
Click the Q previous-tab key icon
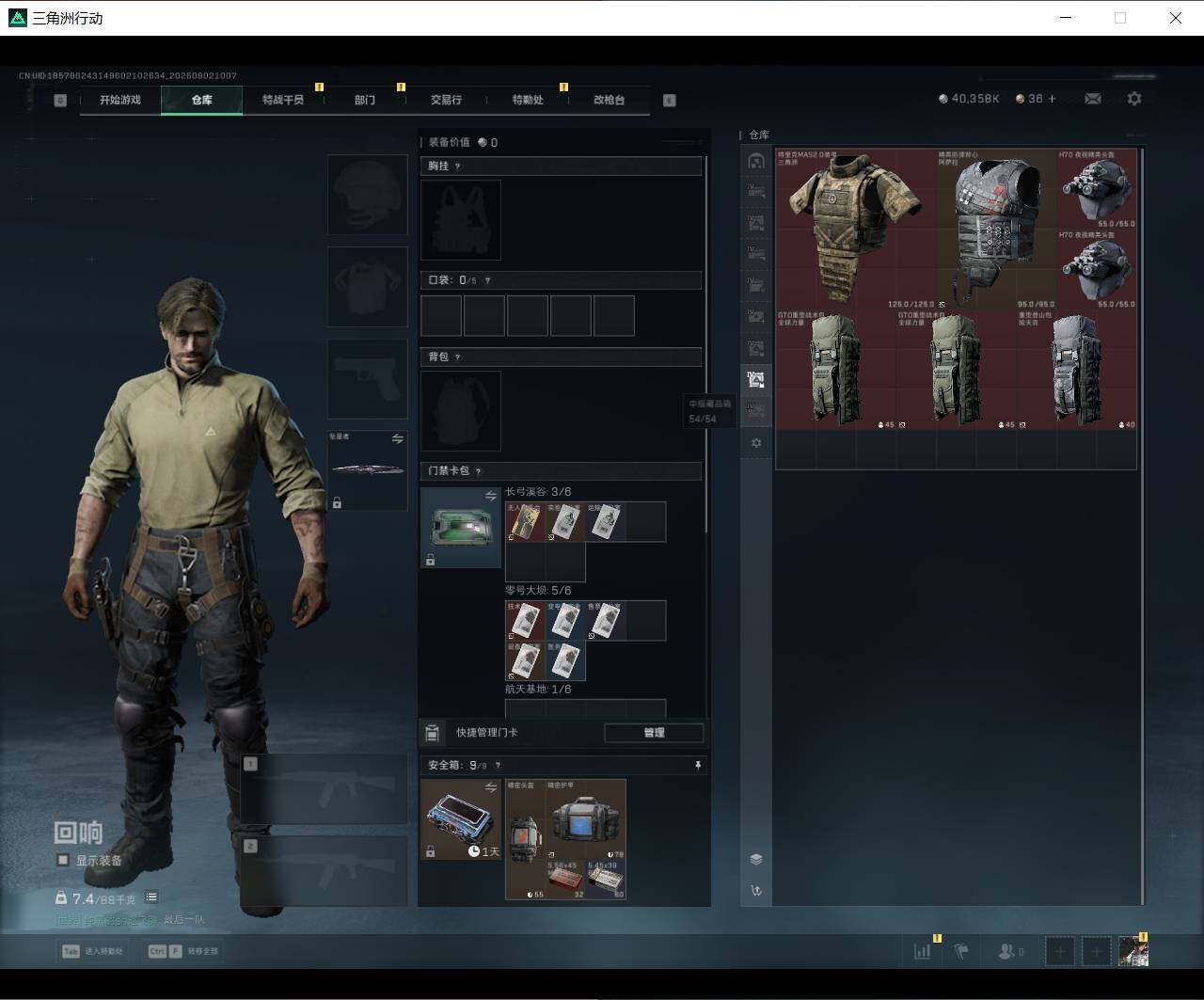(60, 101)
